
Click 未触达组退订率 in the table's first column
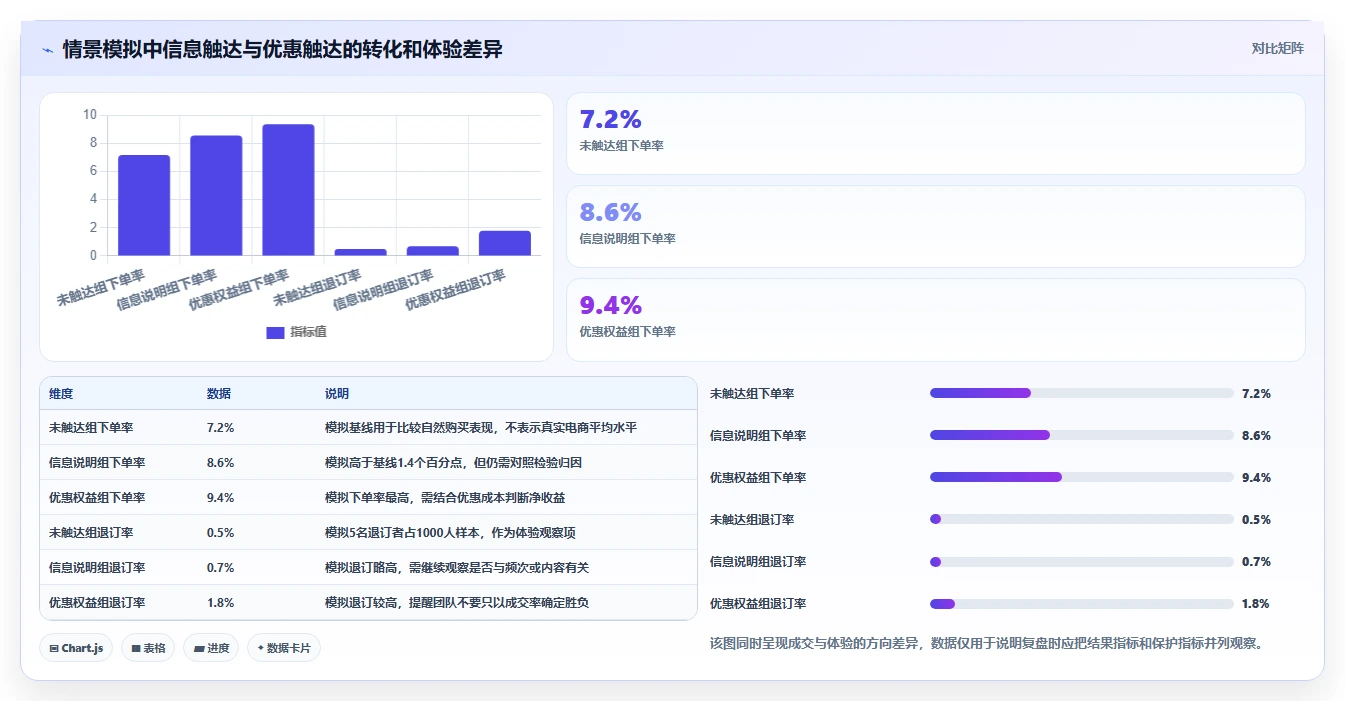click(91, 532)
